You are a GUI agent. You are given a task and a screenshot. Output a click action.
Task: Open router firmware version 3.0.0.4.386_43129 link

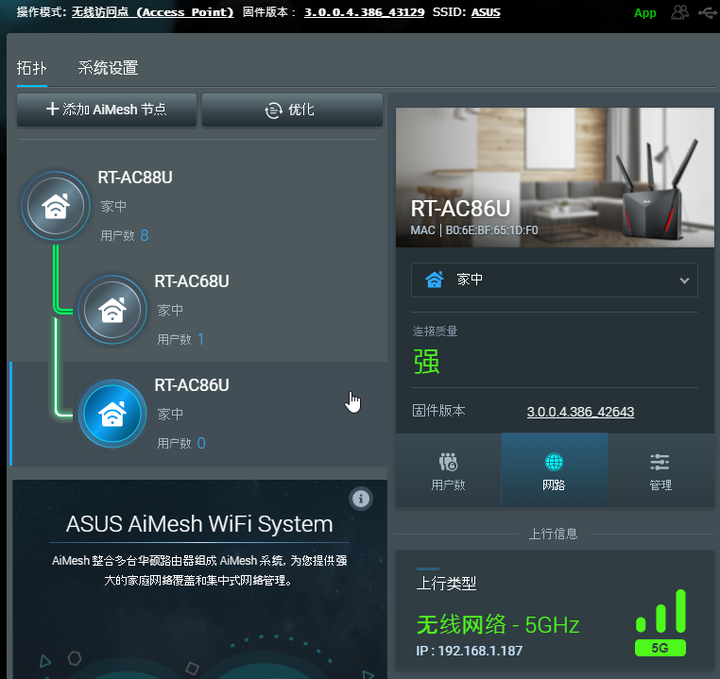tap(364, 12)
